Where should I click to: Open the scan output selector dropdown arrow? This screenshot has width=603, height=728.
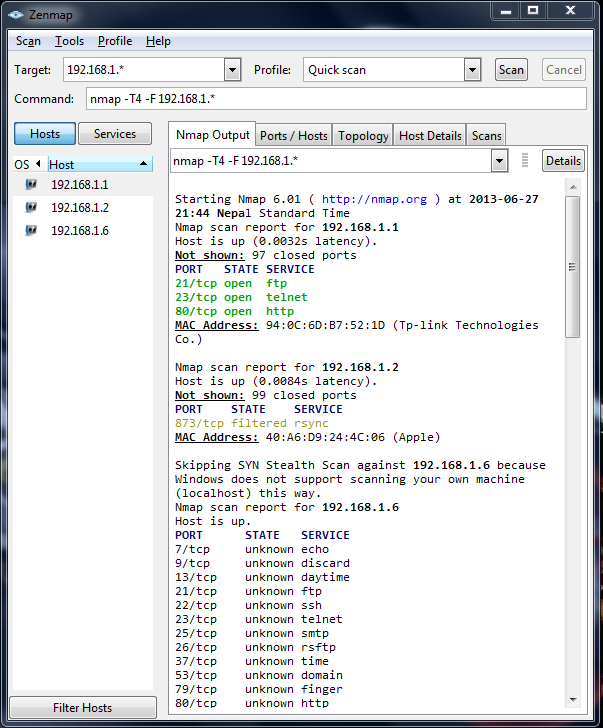[499, 161]
